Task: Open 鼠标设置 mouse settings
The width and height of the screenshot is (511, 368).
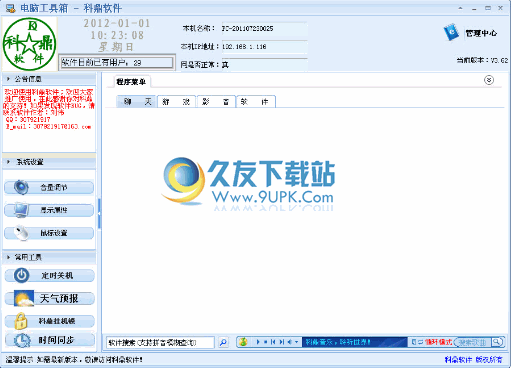Action: pyautogui.click(x=49, y=233)
